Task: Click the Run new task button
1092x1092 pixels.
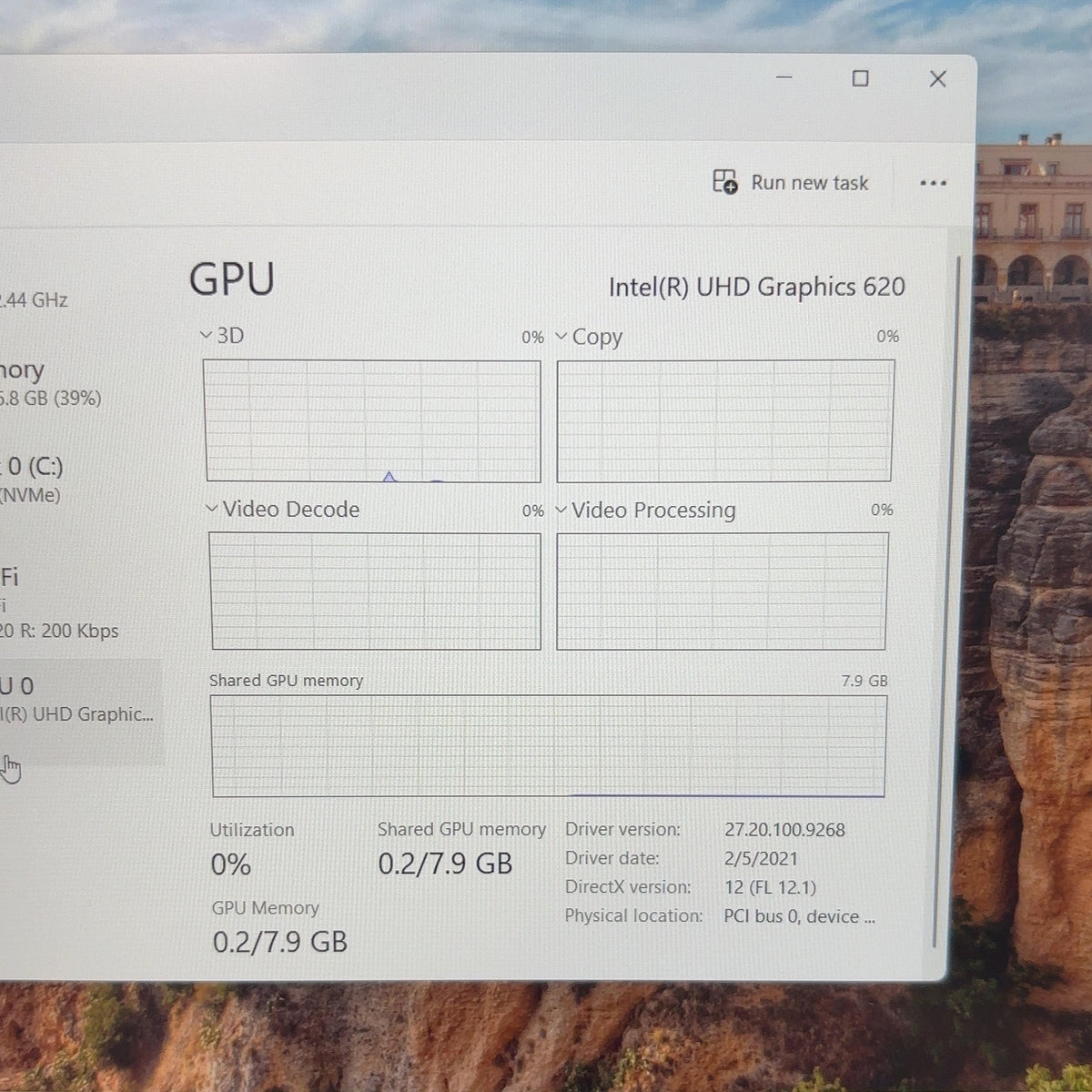Action: click(x=791, y=182)
